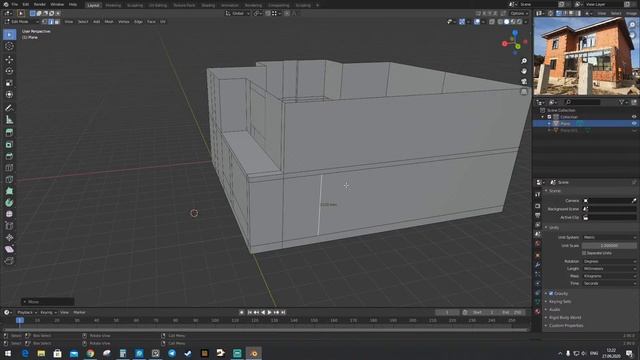The height and width of the screenshot is (360, 640).
Task: Jump to timeline start button
Action: tap(250, 312)
